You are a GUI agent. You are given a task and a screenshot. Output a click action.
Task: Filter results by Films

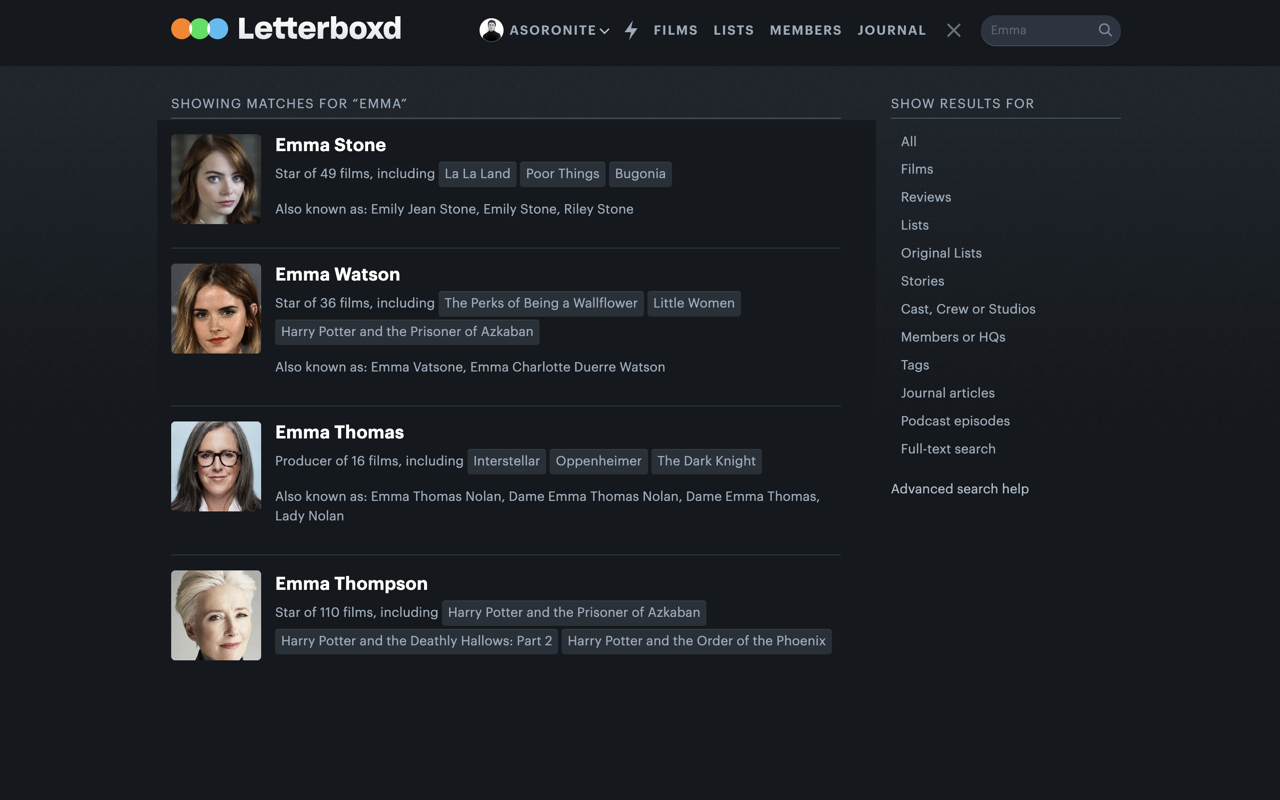pos(917,170)
